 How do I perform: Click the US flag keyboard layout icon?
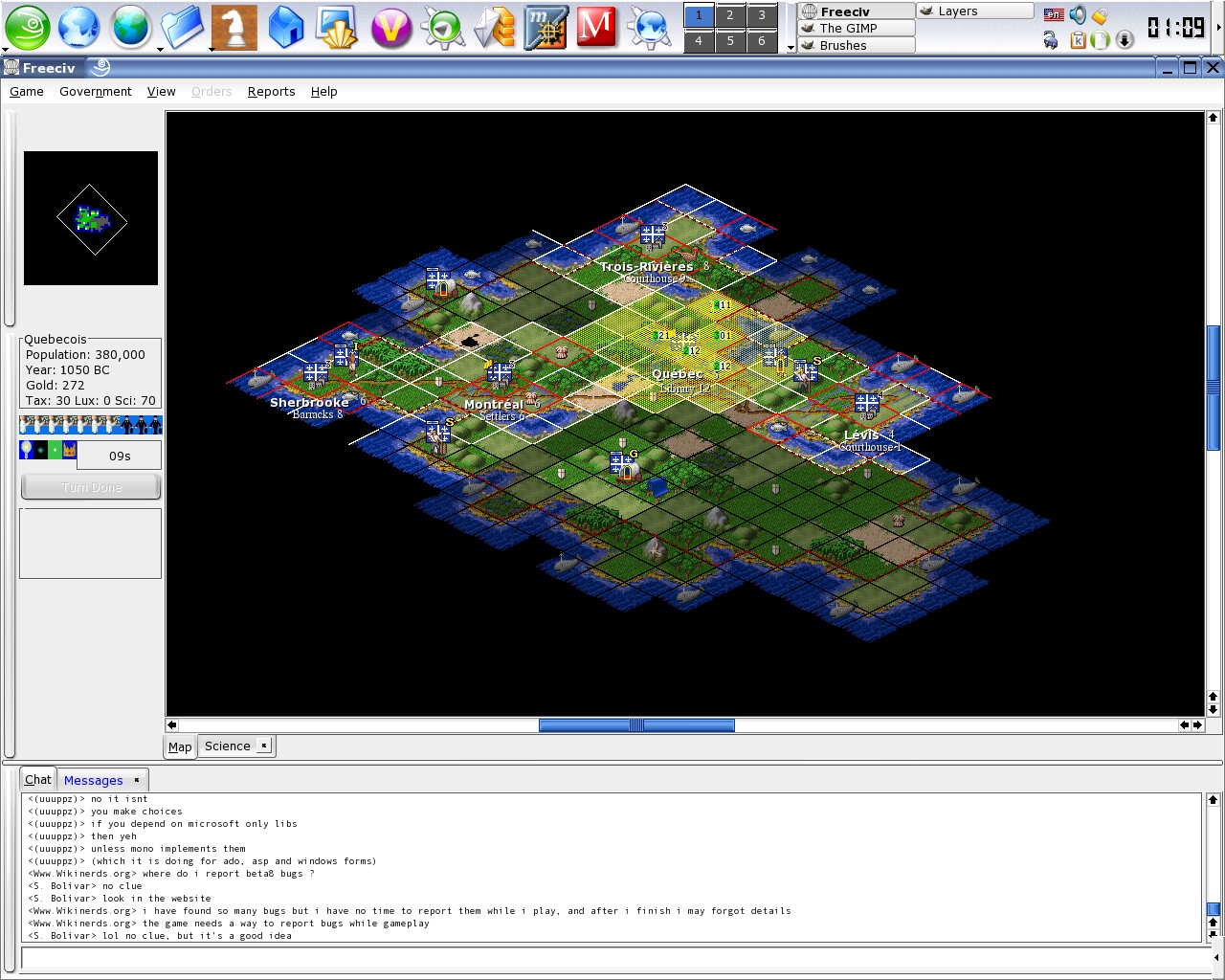[1054, 14]
